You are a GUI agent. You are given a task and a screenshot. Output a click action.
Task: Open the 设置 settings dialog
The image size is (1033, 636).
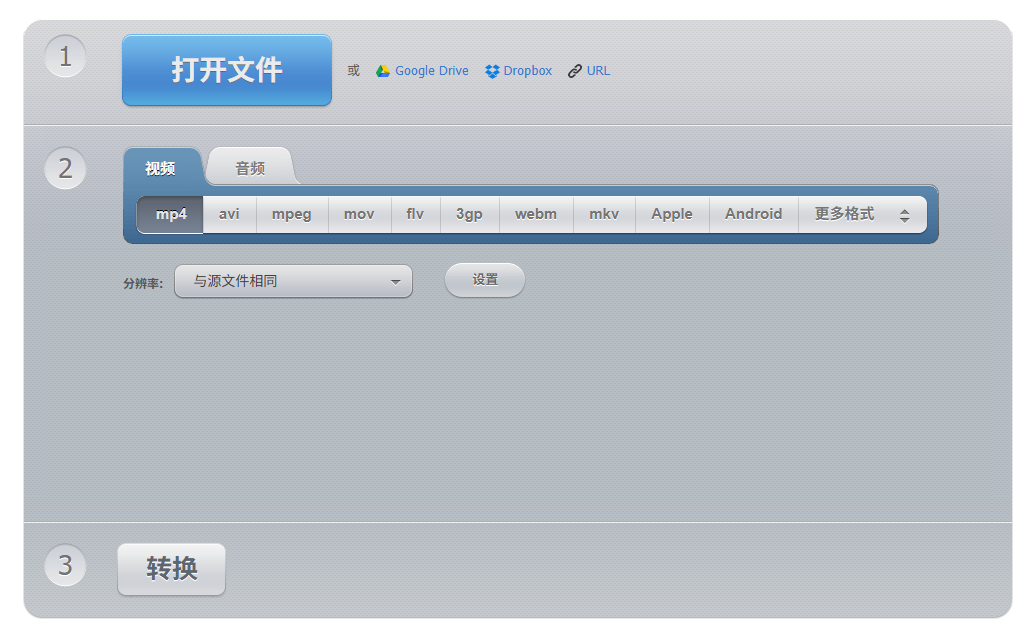484,280
